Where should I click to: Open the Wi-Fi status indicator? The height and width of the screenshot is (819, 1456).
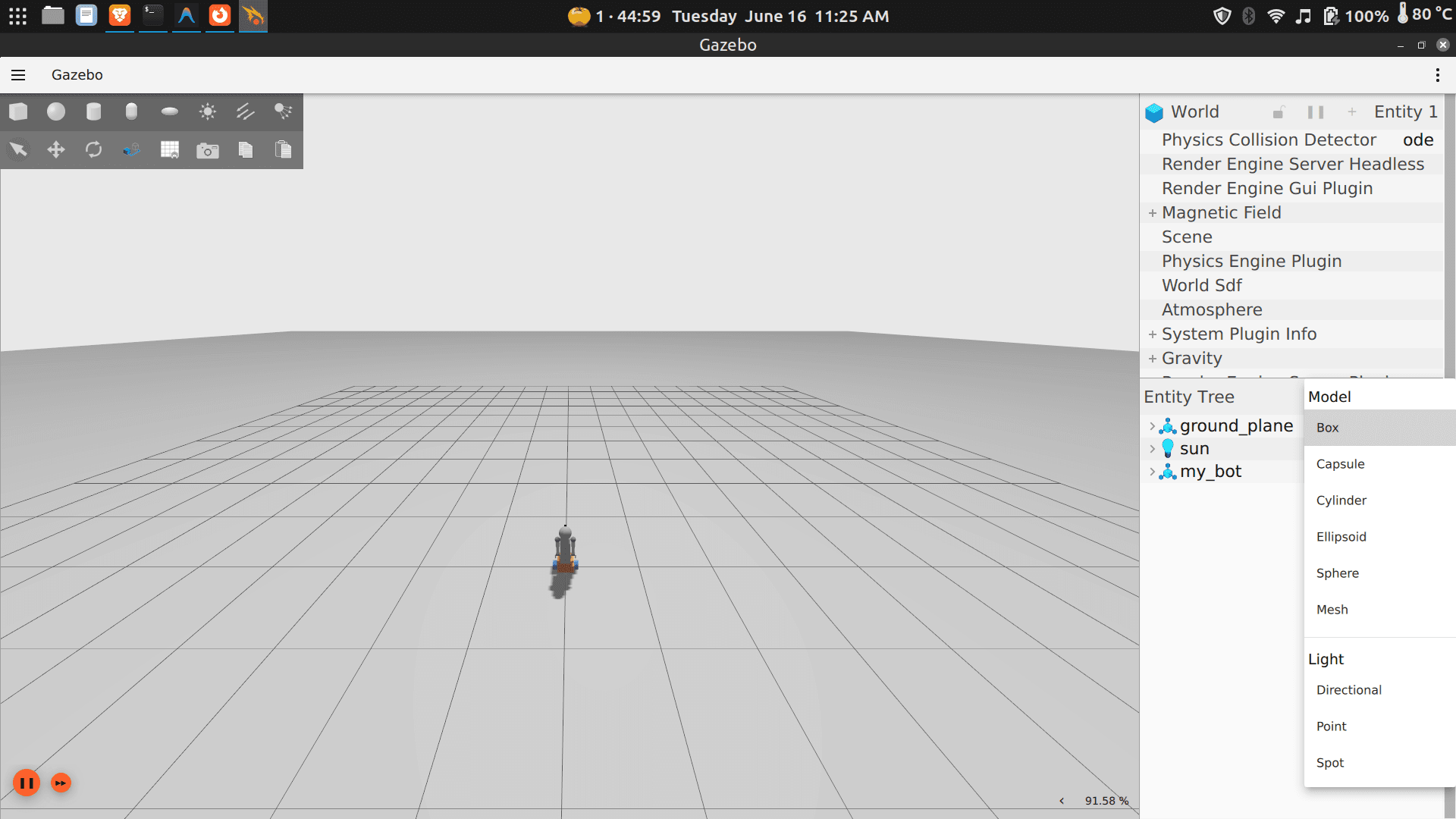pos(1276,16)
